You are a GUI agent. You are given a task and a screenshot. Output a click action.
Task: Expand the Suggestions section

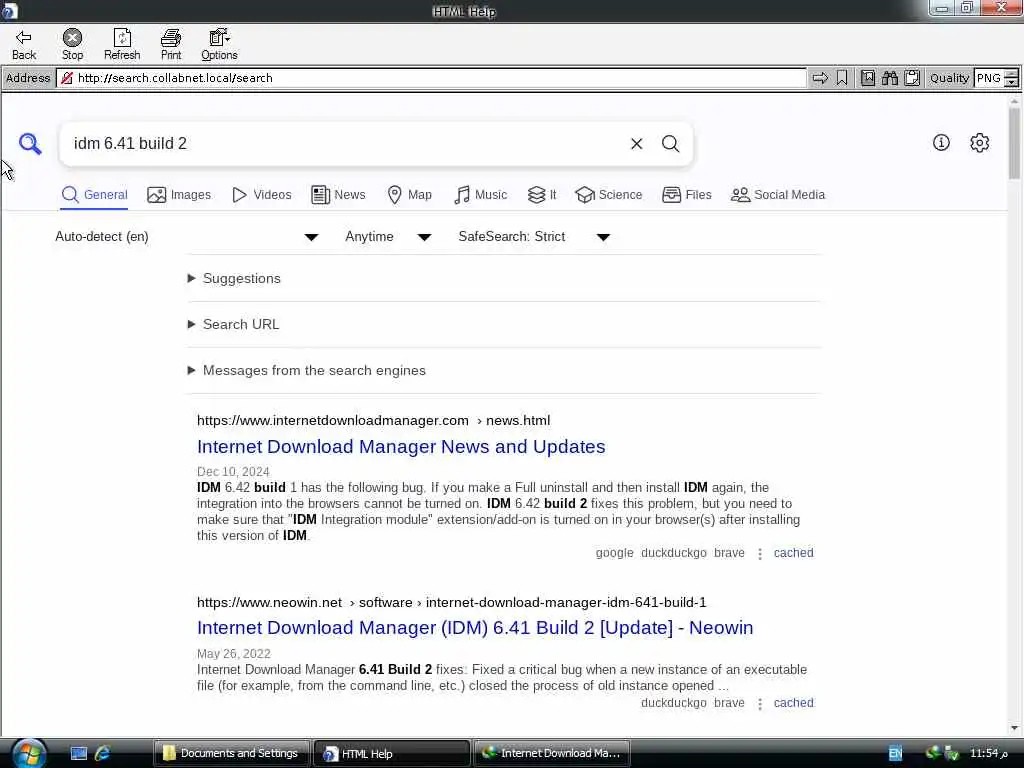point(234,278)
